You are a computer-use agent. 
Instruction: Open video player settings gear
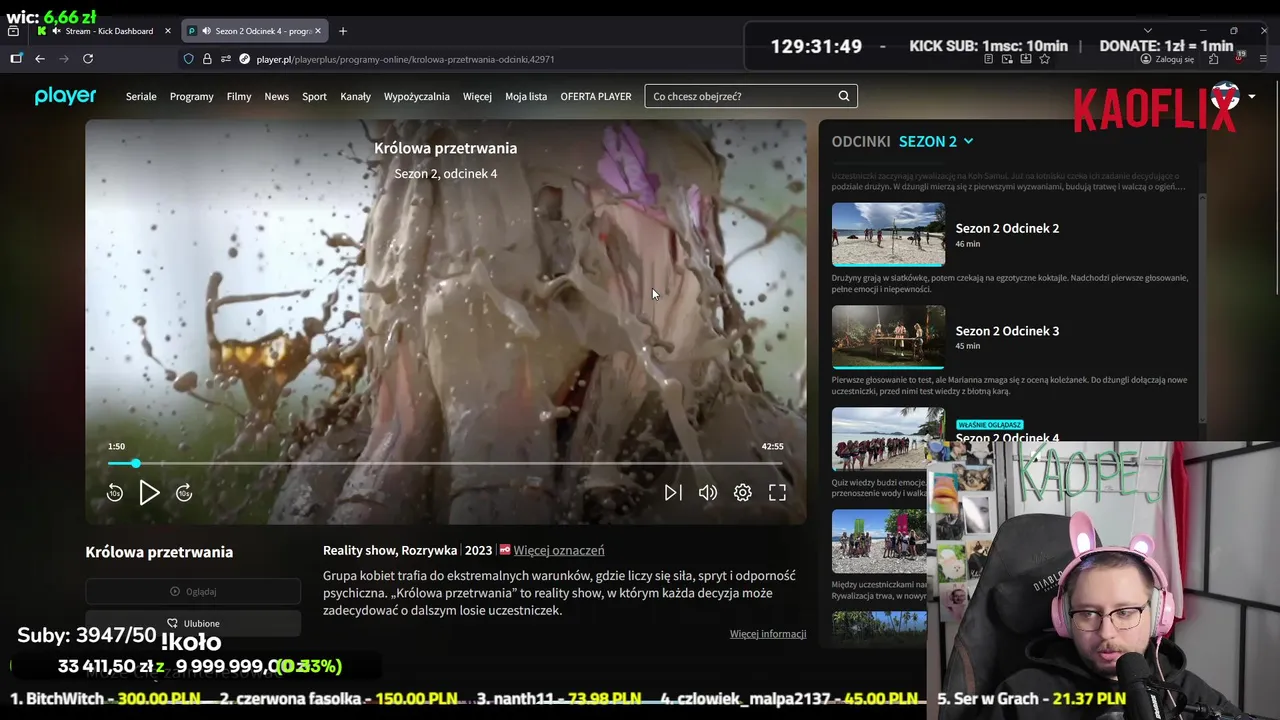(x=743, y=492)
